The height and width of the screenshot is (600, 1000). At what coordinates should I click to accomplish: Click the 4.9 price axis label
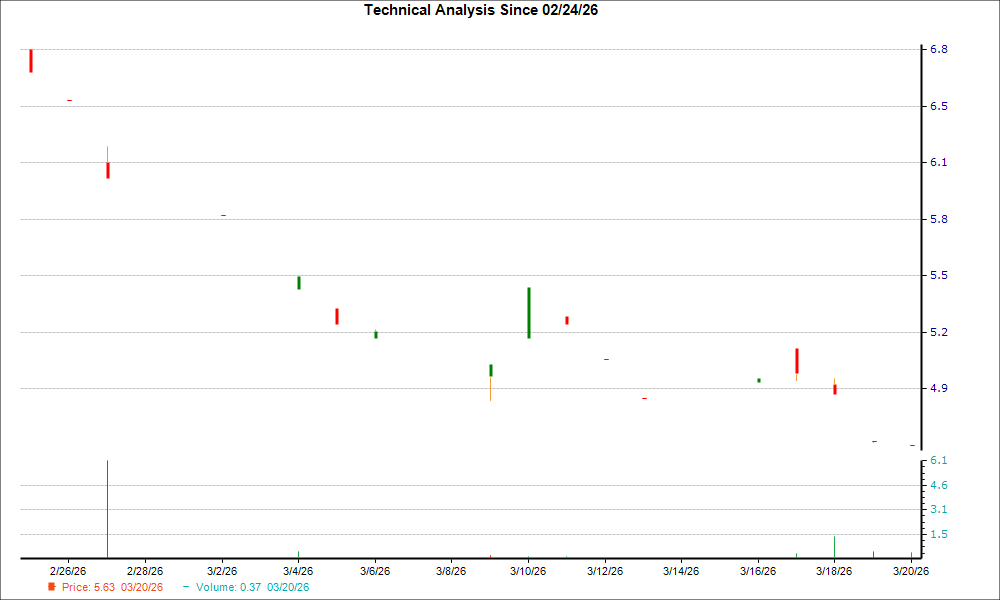pos(939,388)
